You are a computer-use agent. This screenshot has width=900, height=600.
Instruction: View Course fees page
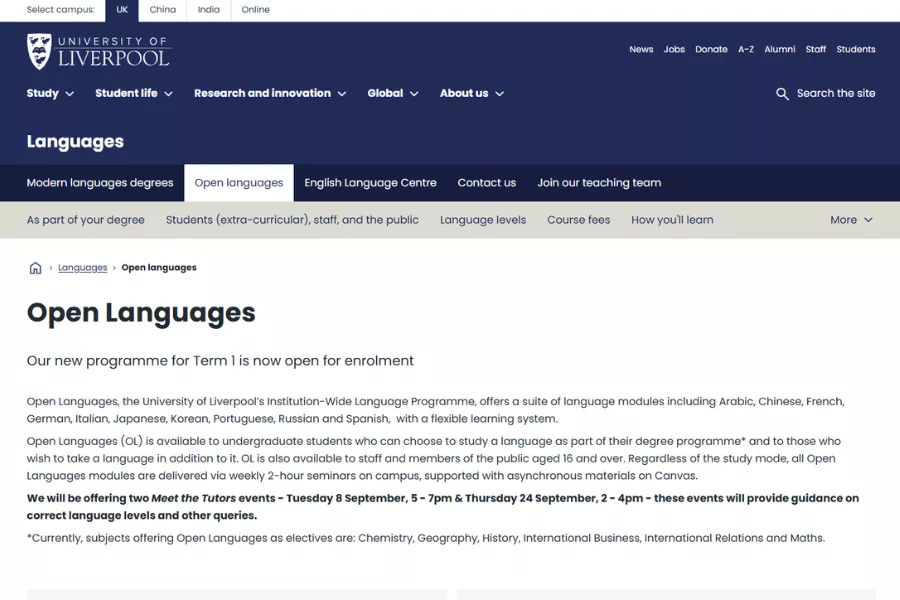(x=579, y=220)
